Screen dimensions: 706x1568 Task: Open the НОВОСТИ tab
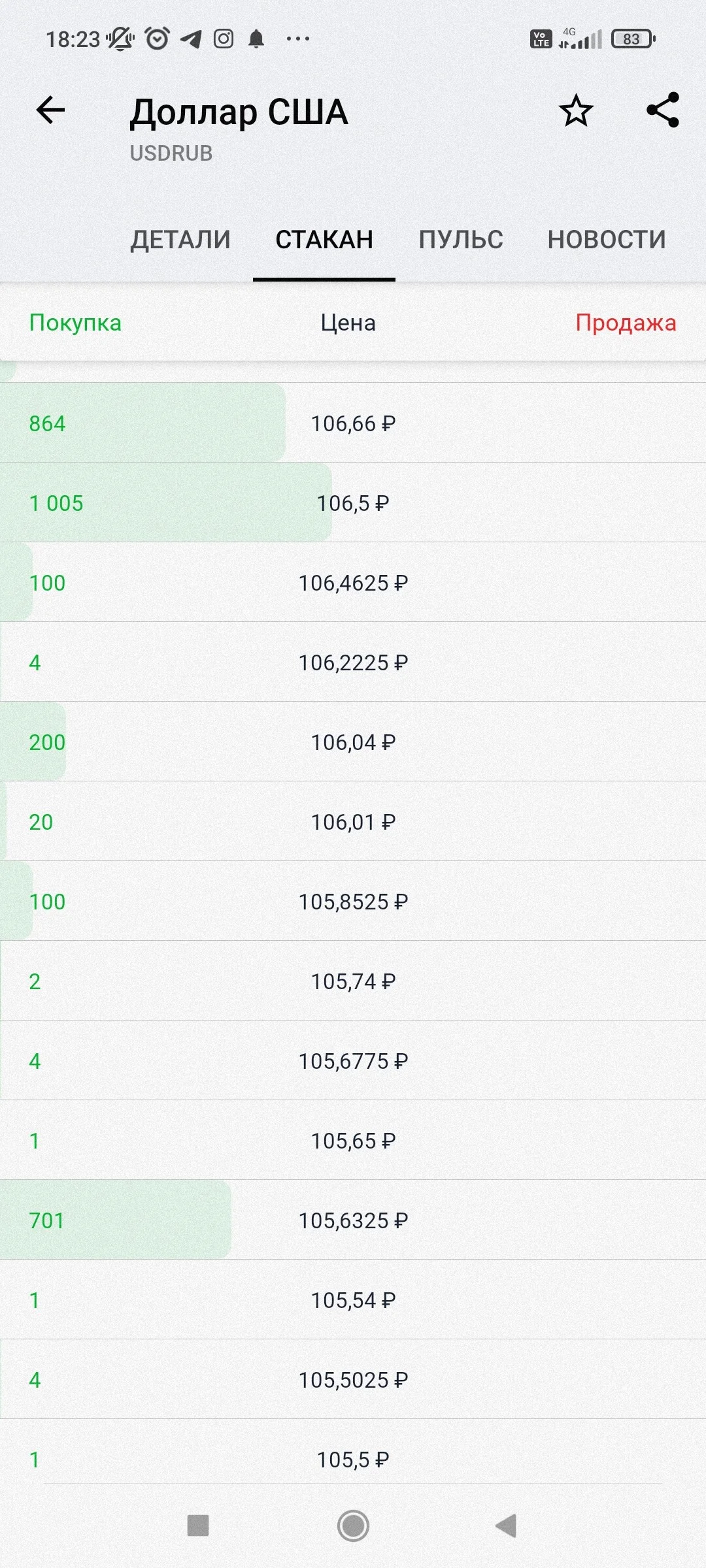607,240
